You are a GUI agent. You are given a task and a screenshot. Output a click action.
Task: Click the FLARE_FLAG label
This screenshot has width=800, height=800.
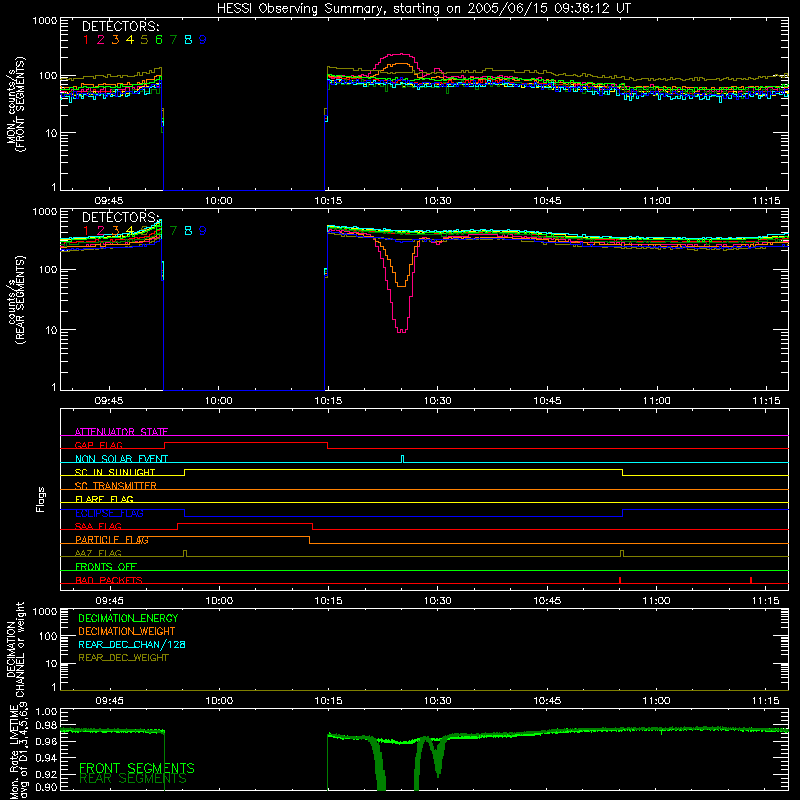click(x=104, y=499)
